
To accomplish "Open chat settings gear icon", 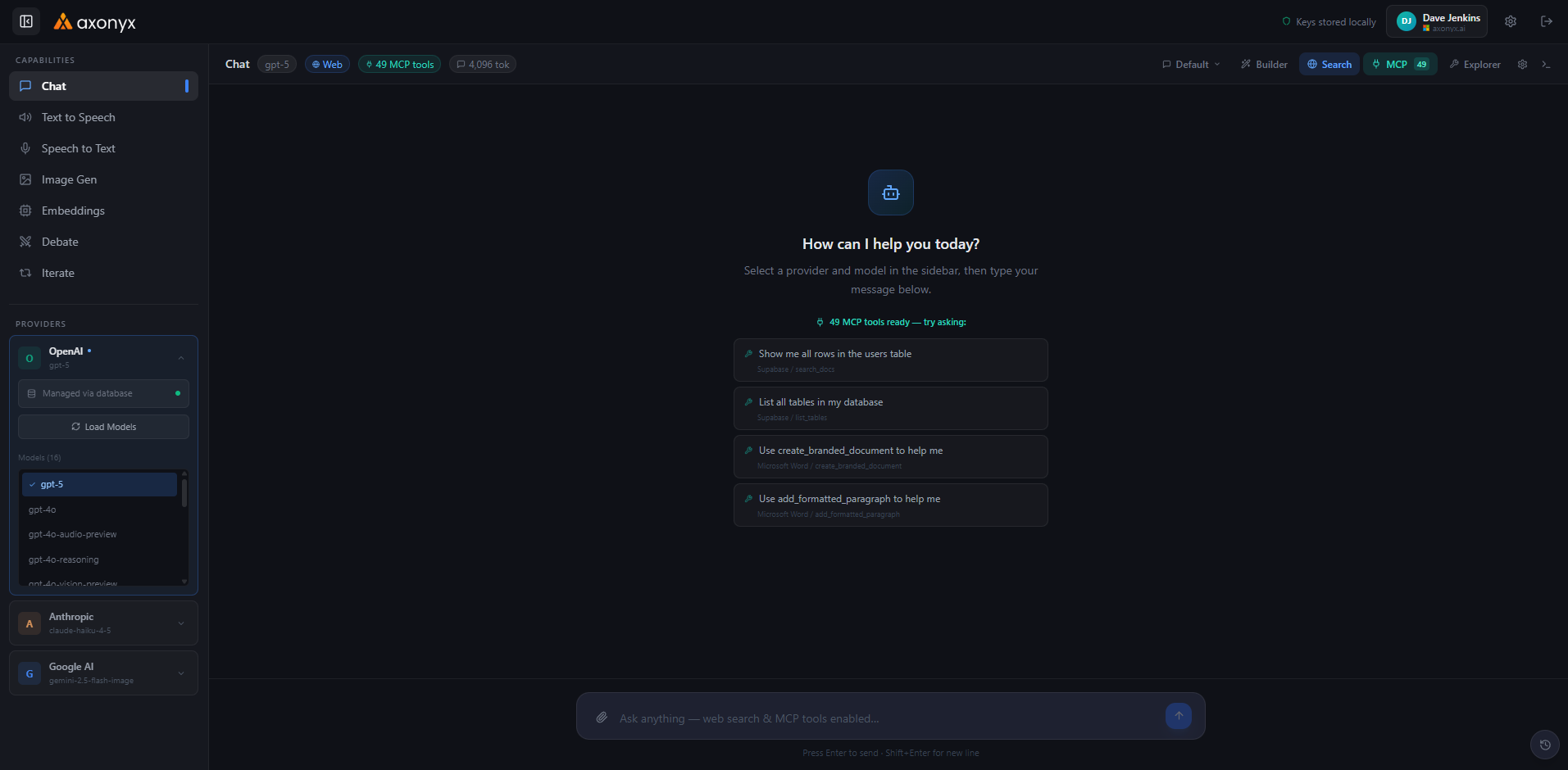I will (1522, 65).
